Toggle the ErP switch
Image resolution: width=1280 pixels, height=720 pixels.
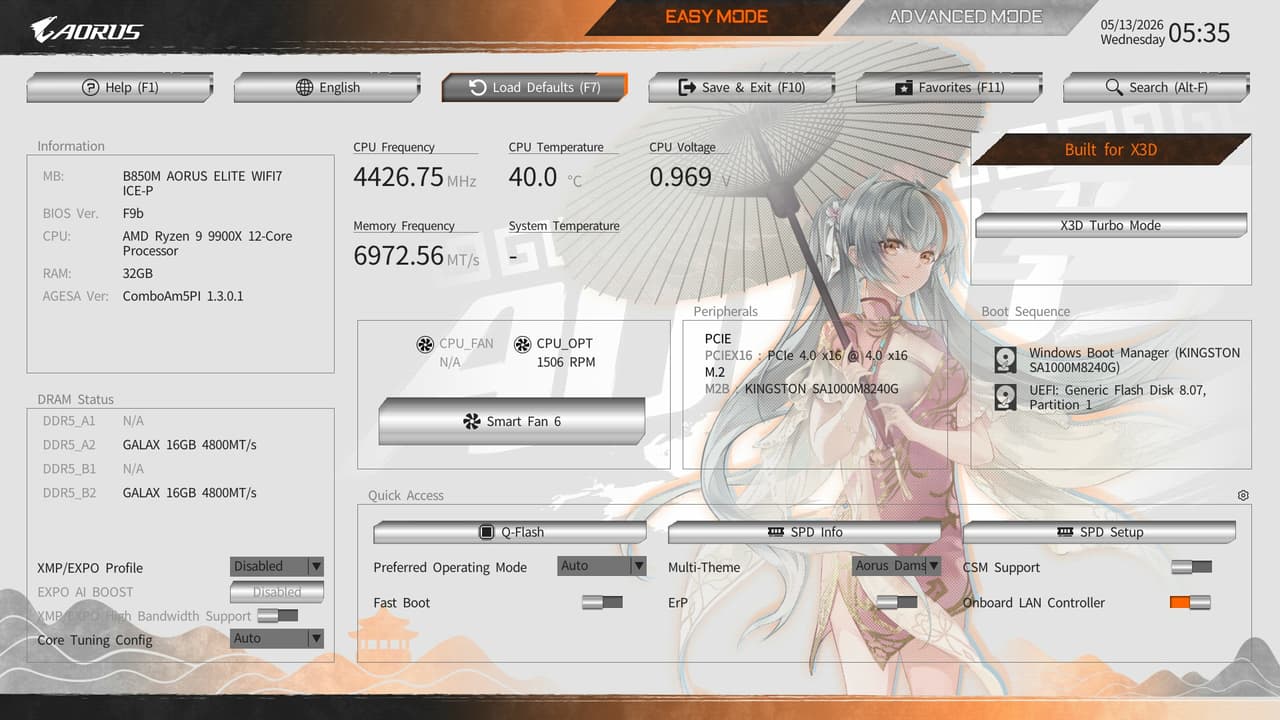(x=897, y=602)
